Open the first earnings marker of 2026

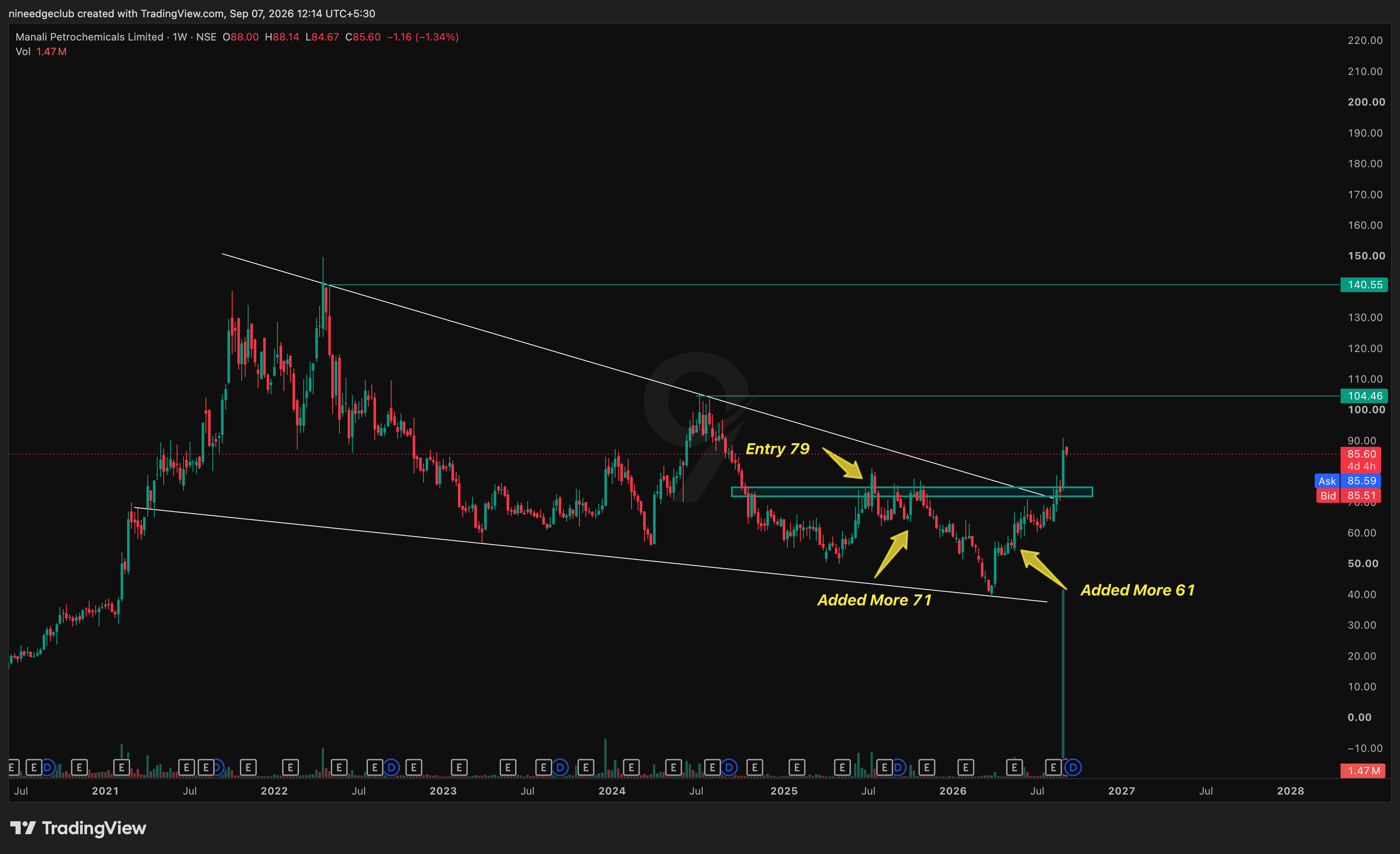click(965, 768)
